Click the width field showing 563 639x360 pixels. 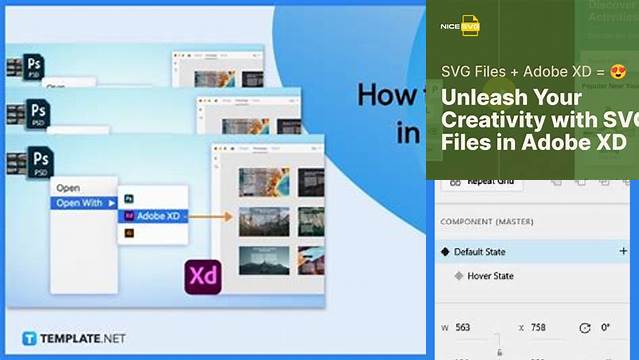tap(463, 327)
